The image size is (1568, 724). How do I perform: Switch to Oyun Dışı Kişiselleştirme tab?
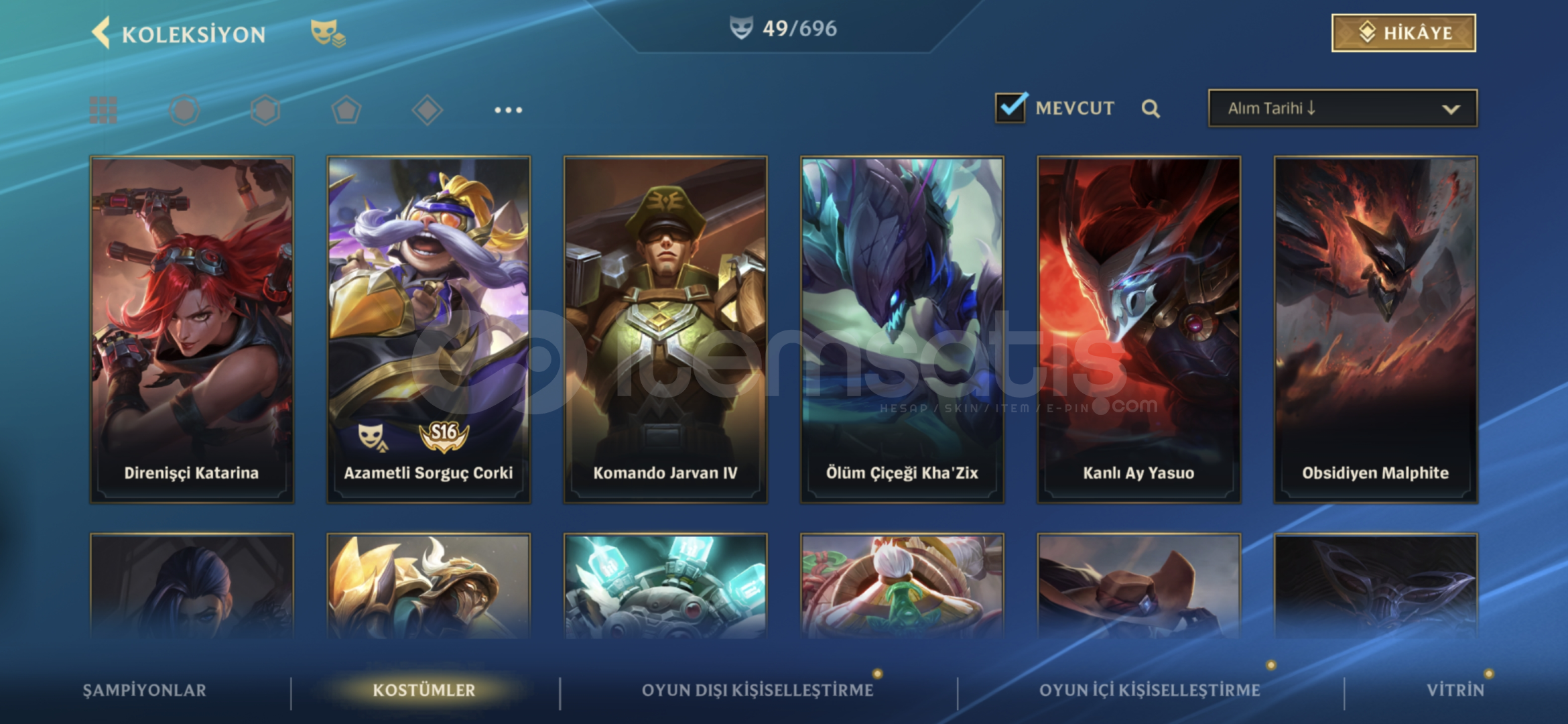click(x=757, y=690)
